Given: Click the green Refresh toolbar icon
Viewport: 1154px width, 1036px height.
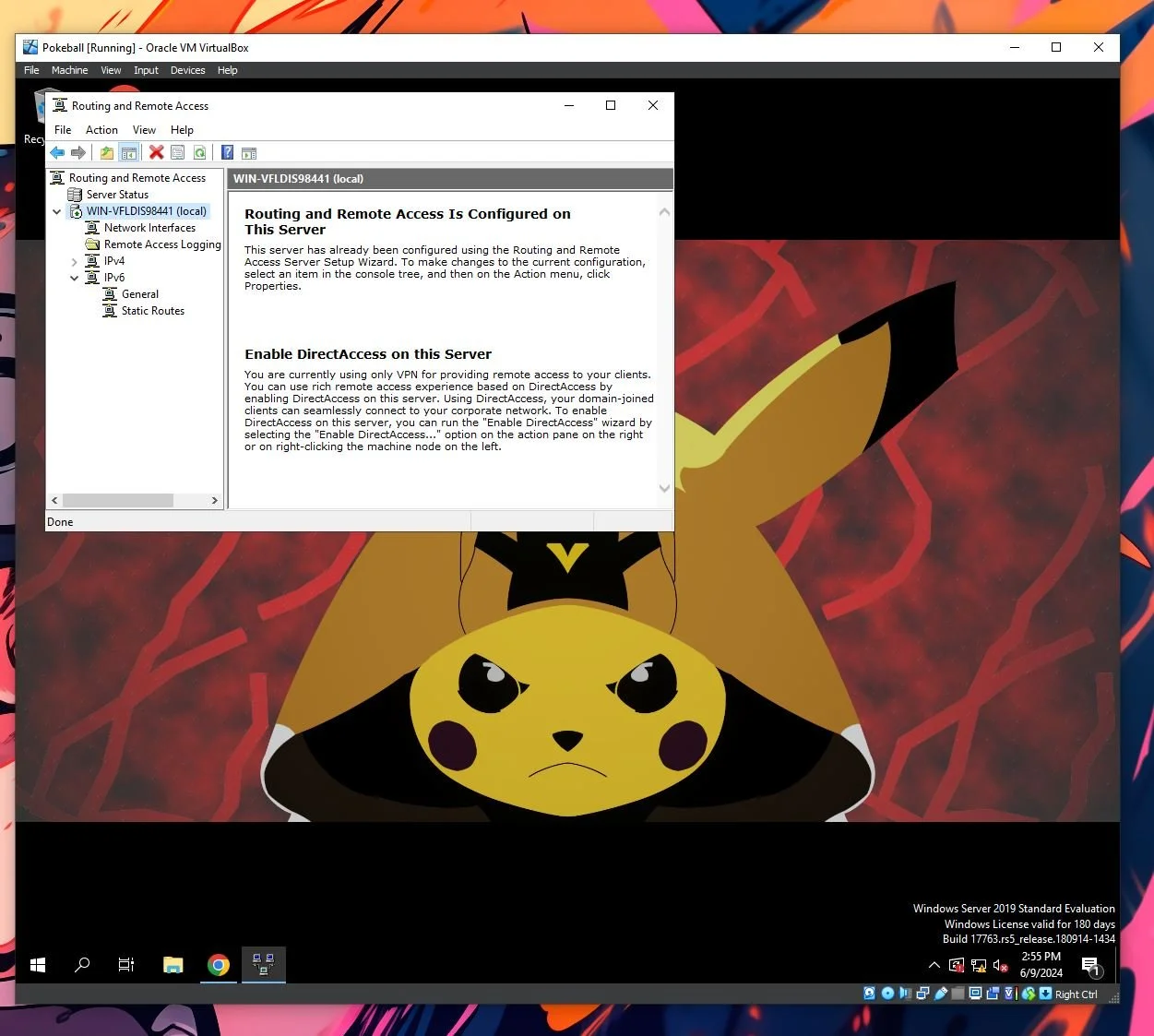Looking at the screenshot, I should tap(199, 152).
